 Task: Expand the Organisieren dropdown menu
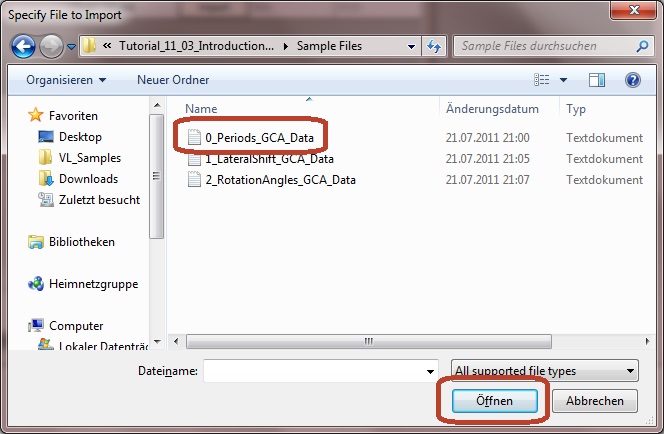tap(66, 80)
